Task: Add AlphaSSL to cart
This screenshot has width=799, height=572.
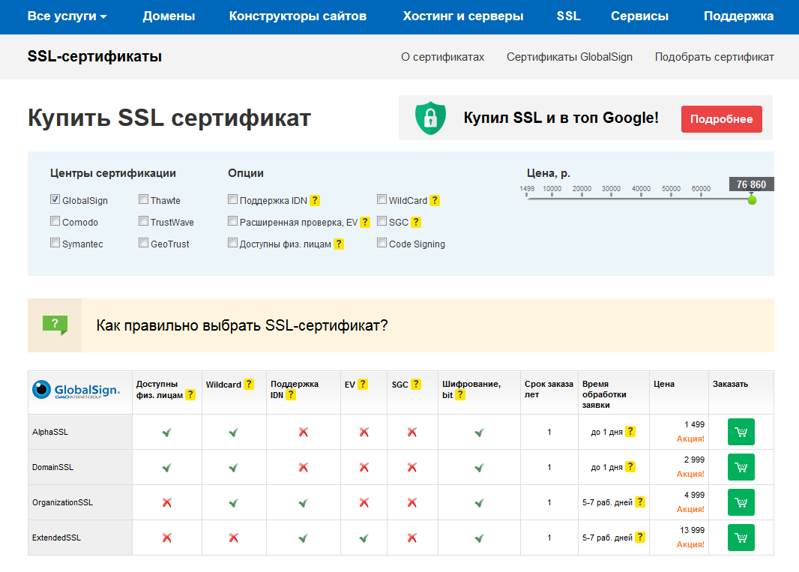Action: pyautogui.click(x=741, y=432)
